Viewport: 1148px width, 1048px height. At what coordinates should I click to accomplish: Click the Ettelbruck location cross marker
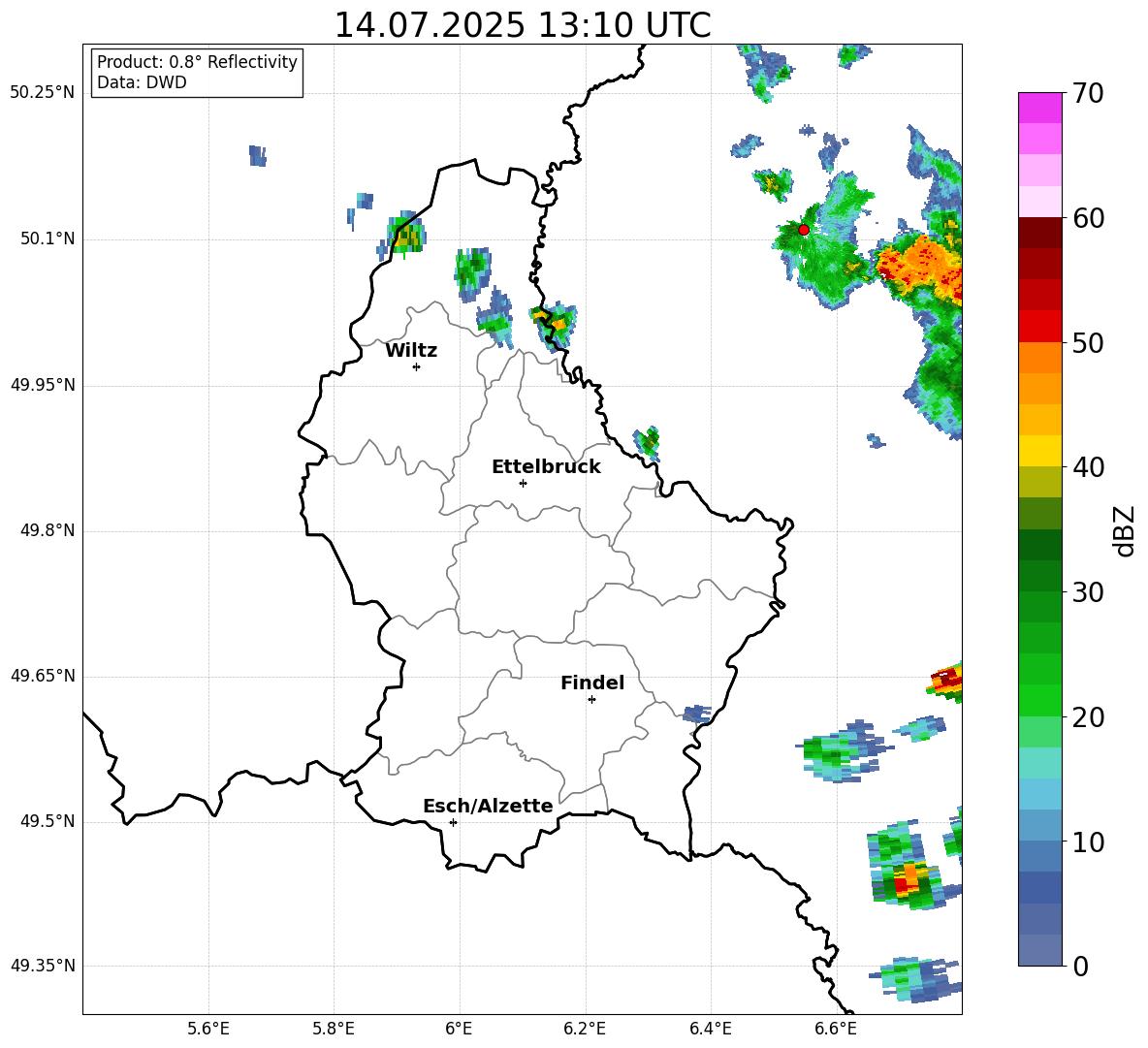(x=523, y=483)
